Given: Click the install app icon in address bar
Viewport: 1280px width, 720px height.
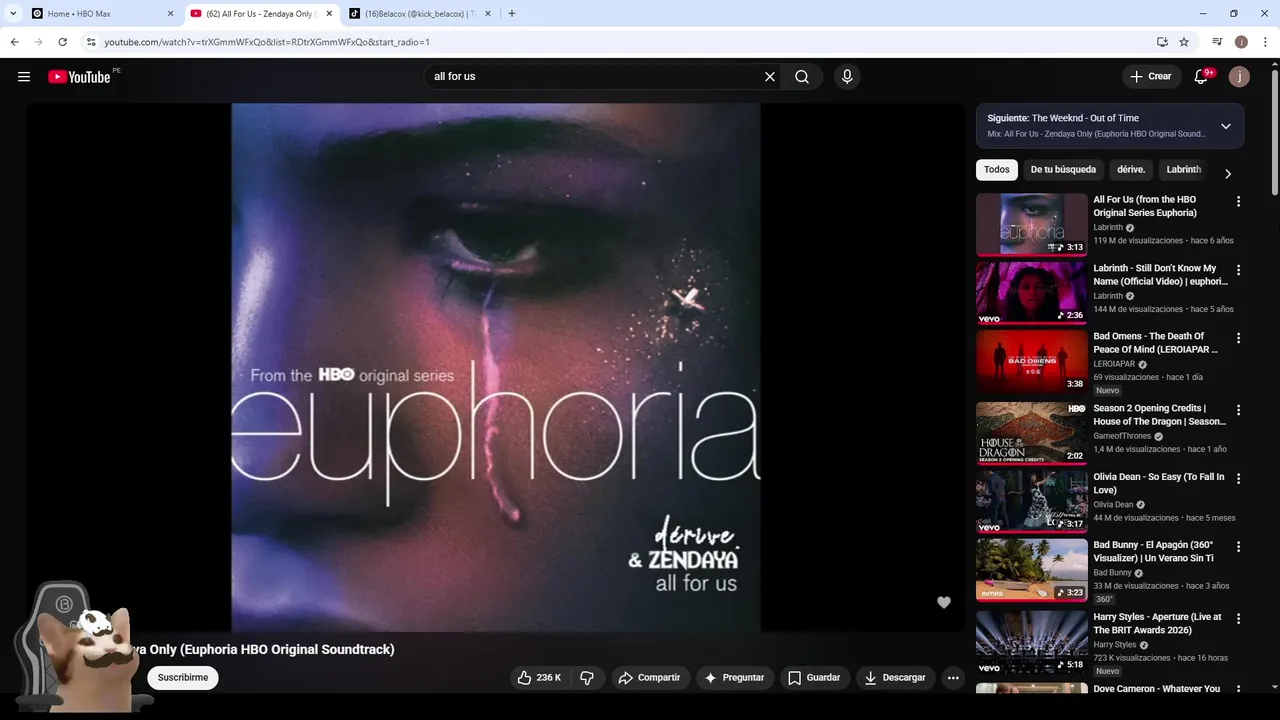Looking at the screenshot, I should pyautogui.click(x=1162, y=42).
